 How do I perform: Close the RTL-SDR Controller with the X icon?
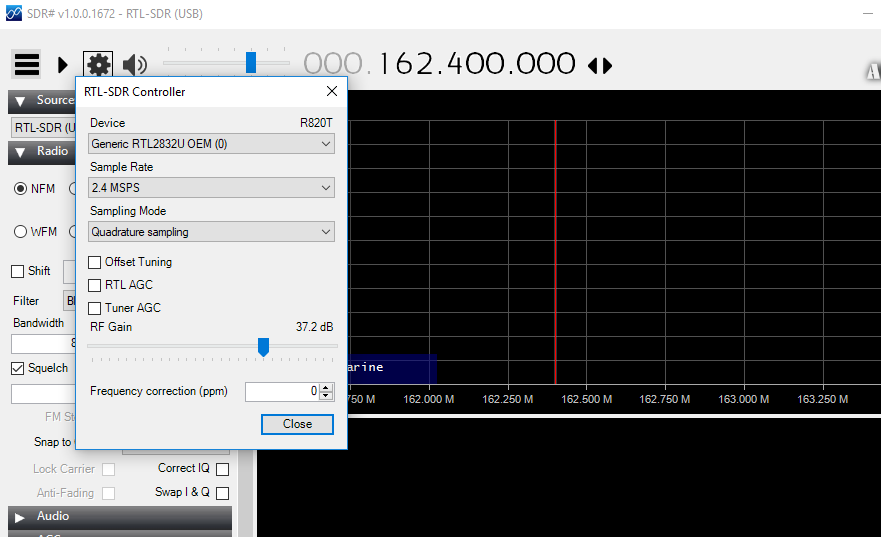tap(332, 91)
